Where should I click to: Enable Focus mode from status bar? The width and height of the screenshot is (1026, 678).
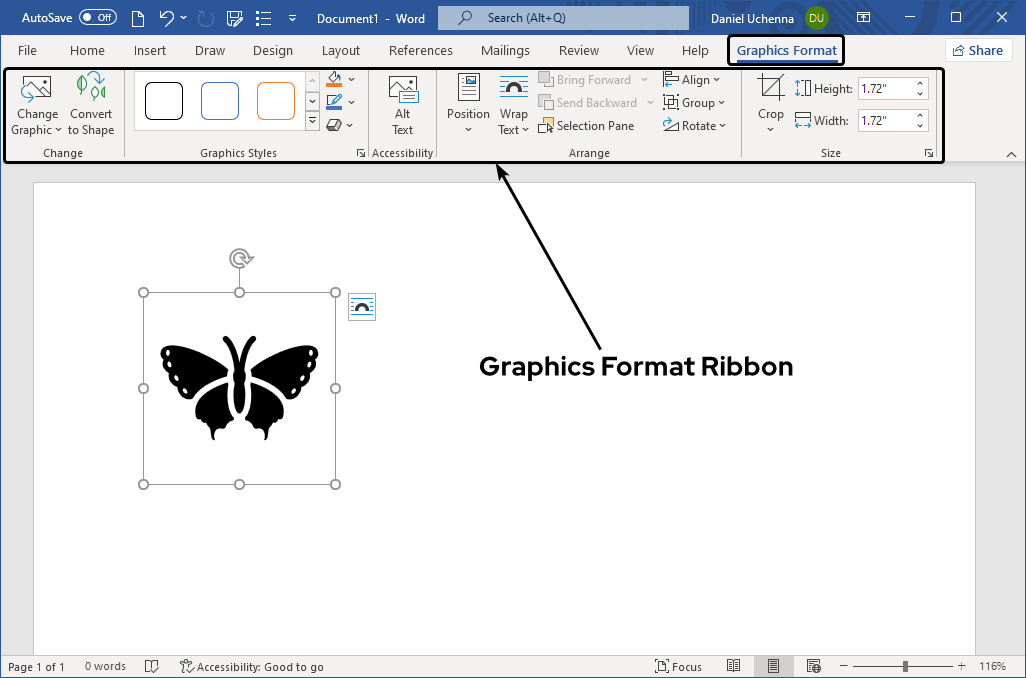(678, 666)
